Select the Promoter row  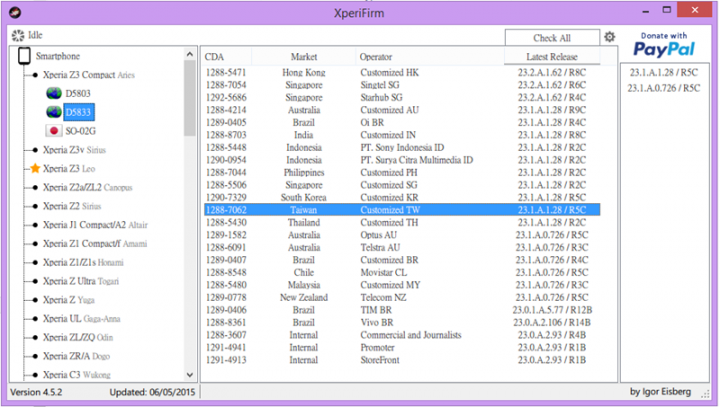point(402,347)
